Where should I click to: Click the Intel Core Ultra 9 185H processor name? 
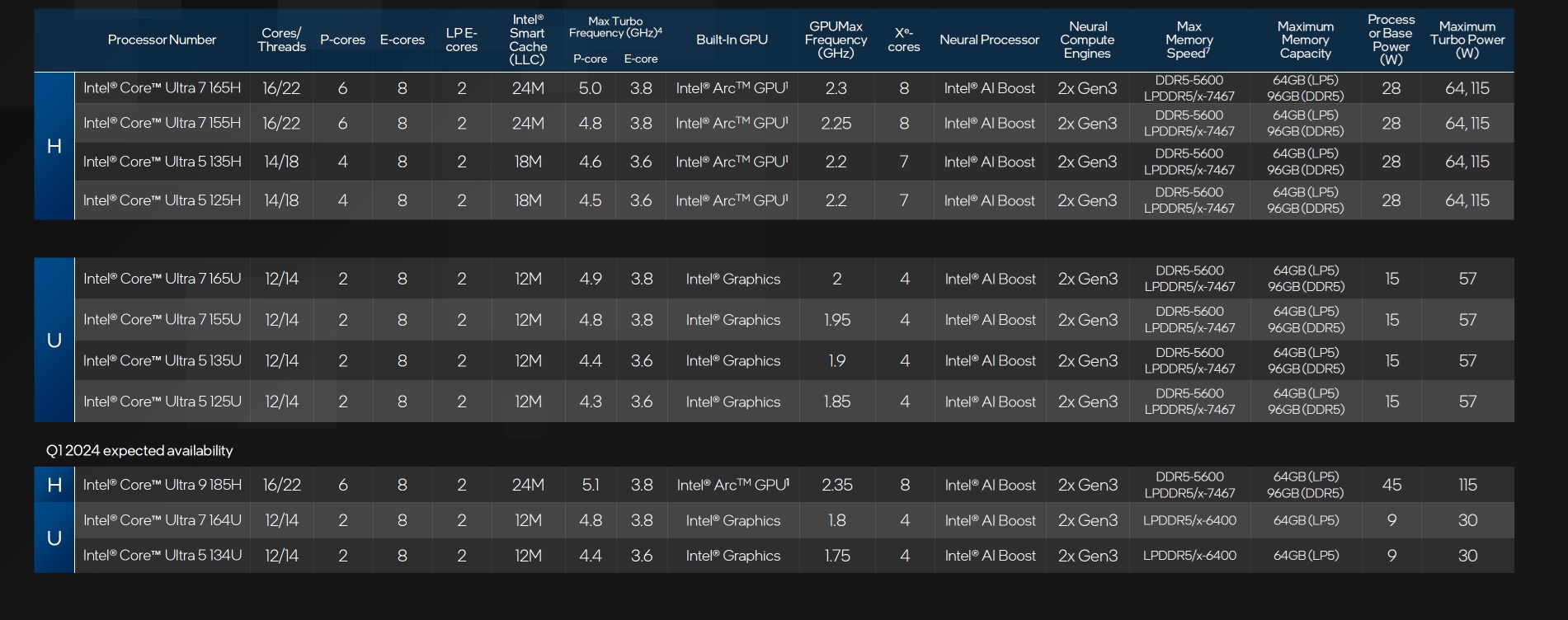[x=162, y=485]
